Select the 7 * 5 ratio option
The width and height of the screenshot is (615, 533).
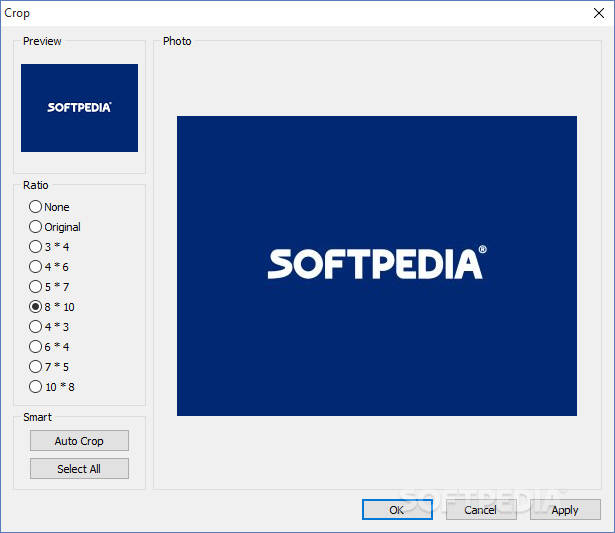pyautogui.click(x=49, y=367)
